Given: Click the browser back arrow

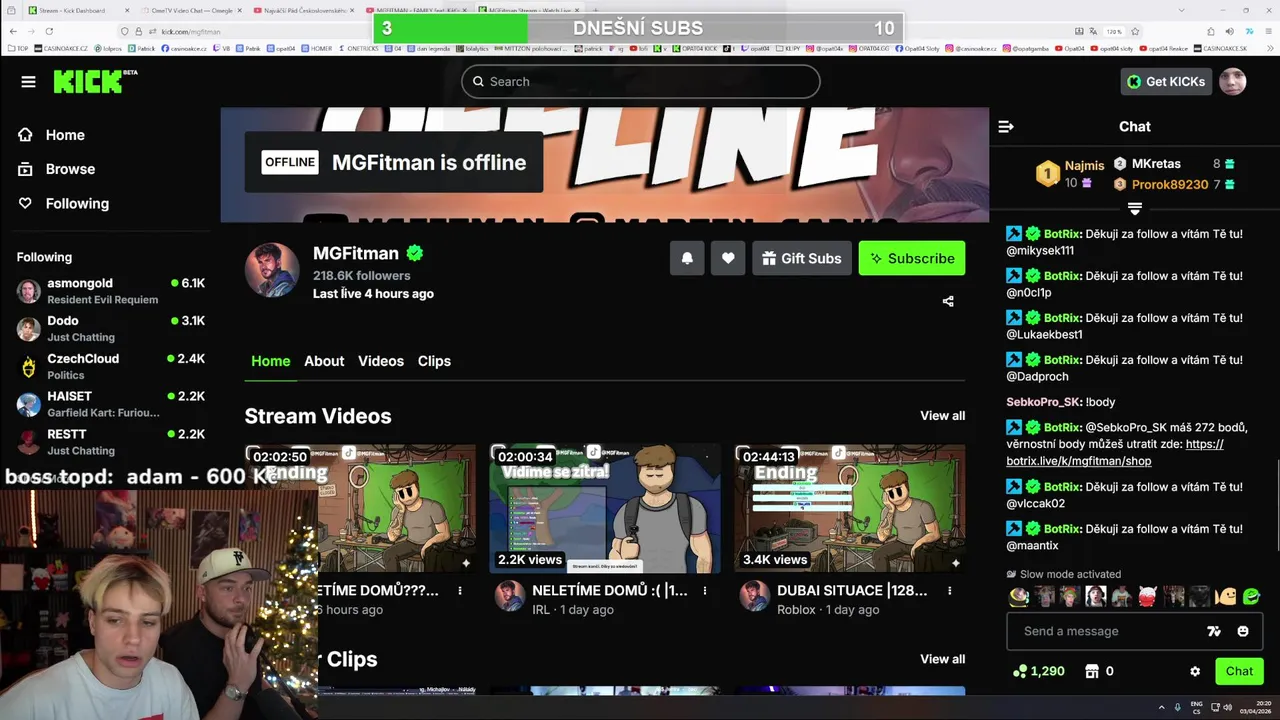Looking at the screenshot, I should coord(12,32).
